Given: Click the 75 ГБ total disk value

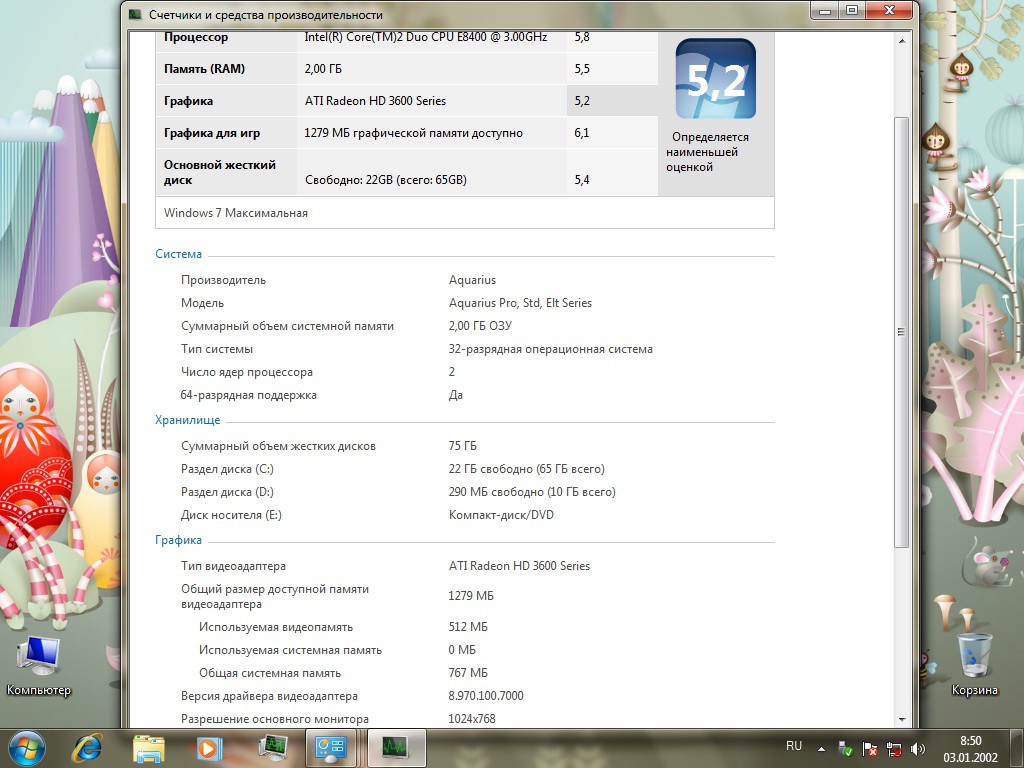Looking at the screenshot, I should tap(462, 446).
